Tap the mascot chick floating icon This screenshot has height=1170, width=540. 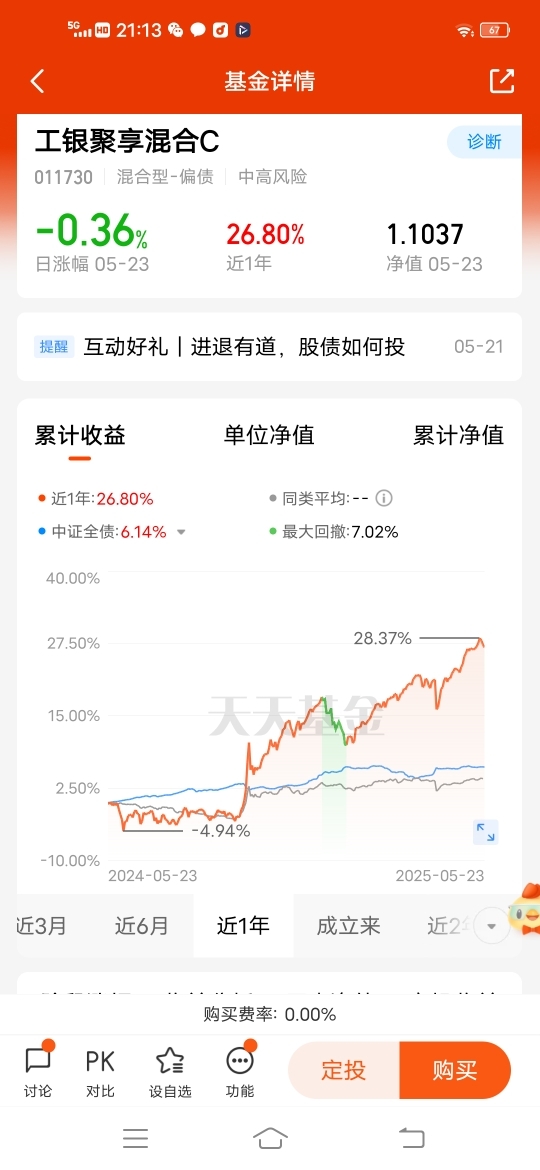(524, 908)
